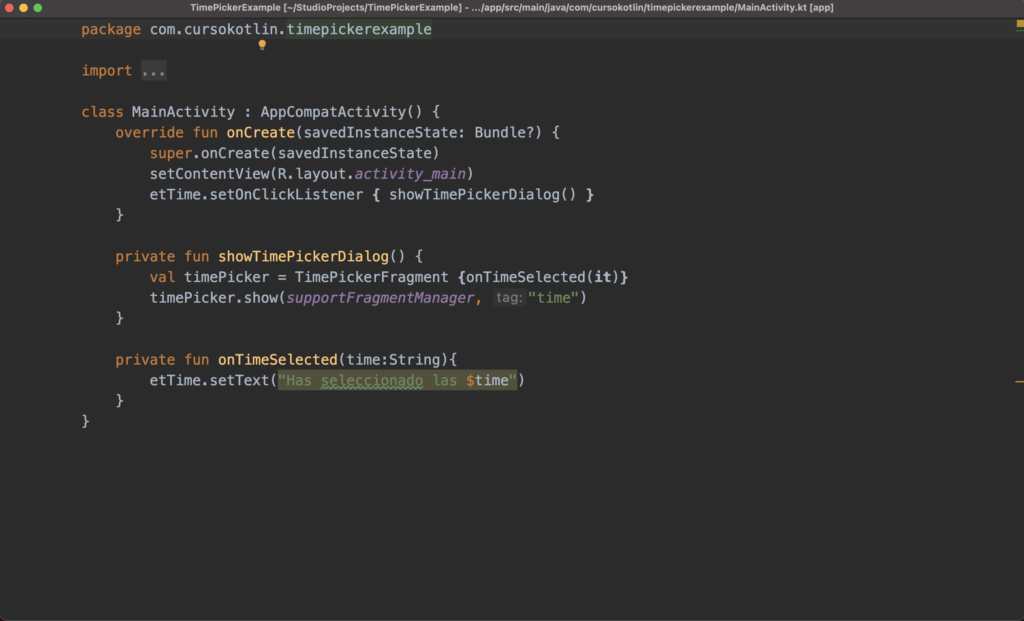Click the $time template expression in setText
Image resolution: width=1024 pixels, height=621 pixels.
489,380
